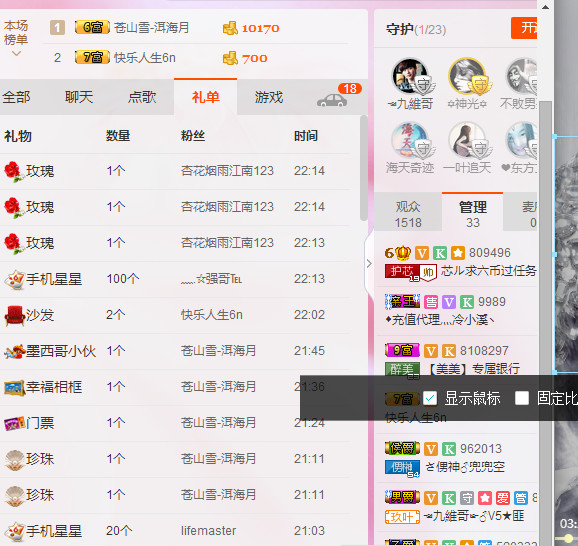Click the gift list vertical scrollbar

click(x=363, y=168)
